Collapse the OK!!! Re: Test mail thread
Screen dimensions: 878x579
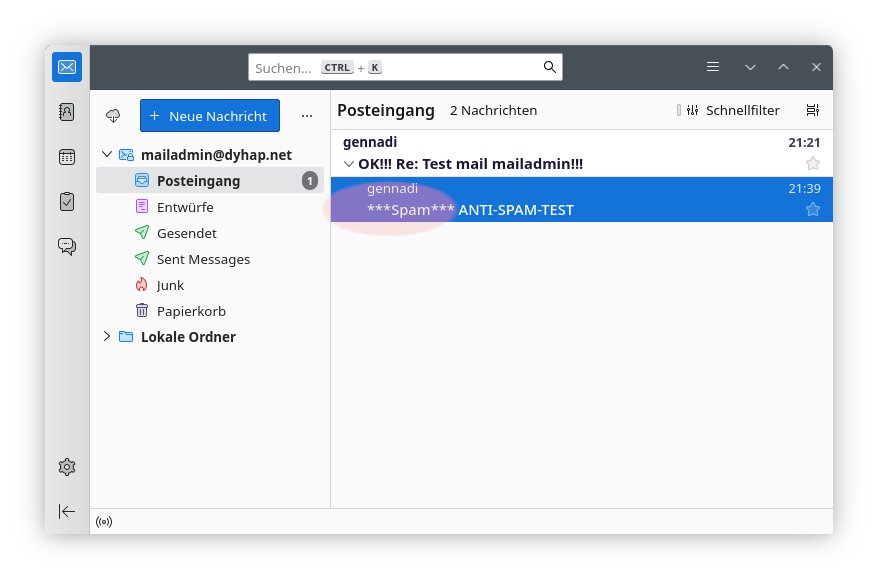348,163
